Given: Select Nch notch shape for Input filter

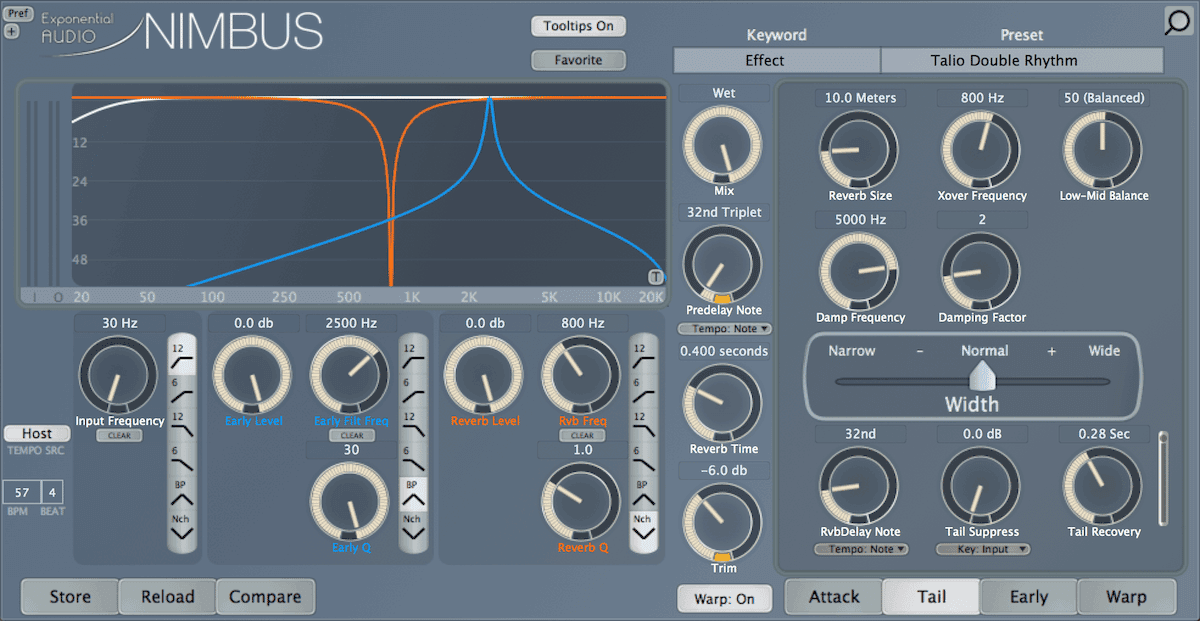Looking at the screenshot, I should tap(182, 527).
